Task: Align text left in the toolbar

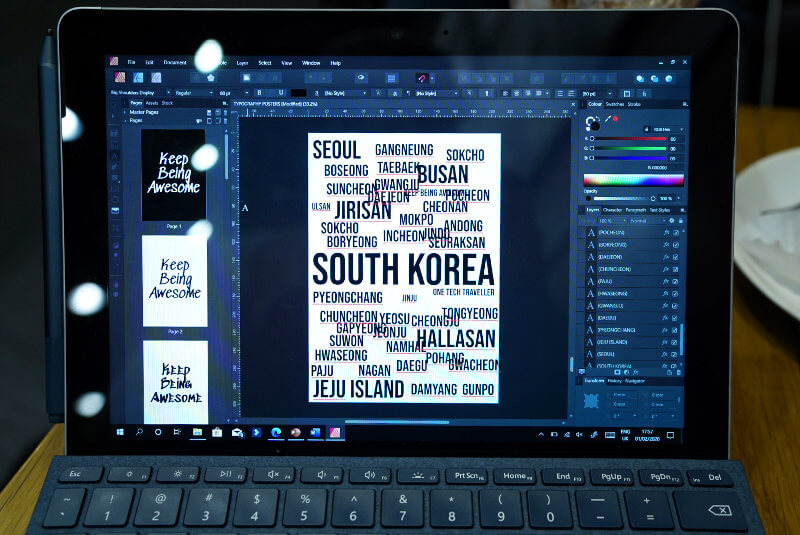Action: point(506,93)
